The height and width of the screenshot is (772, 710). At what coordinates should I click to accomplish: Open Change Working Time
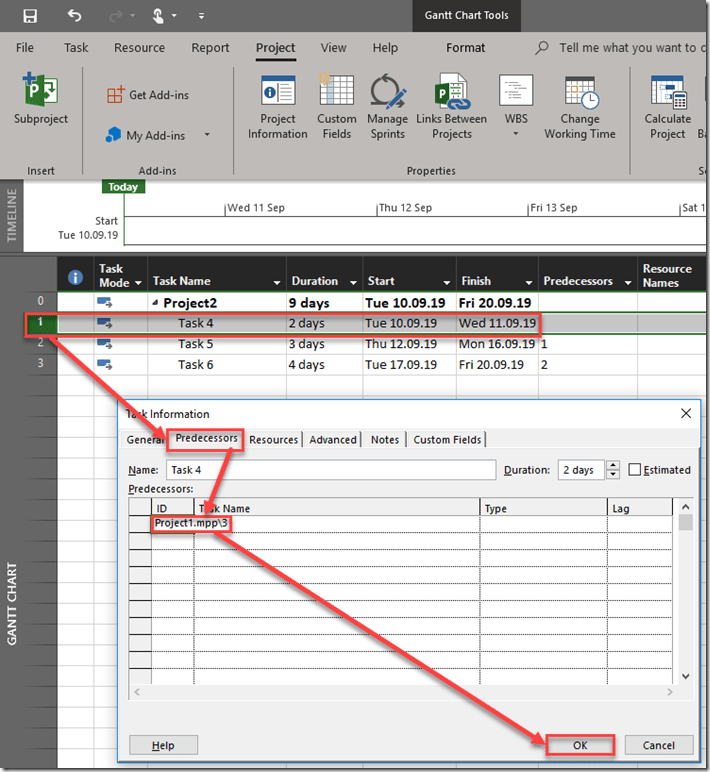point(580,107)
